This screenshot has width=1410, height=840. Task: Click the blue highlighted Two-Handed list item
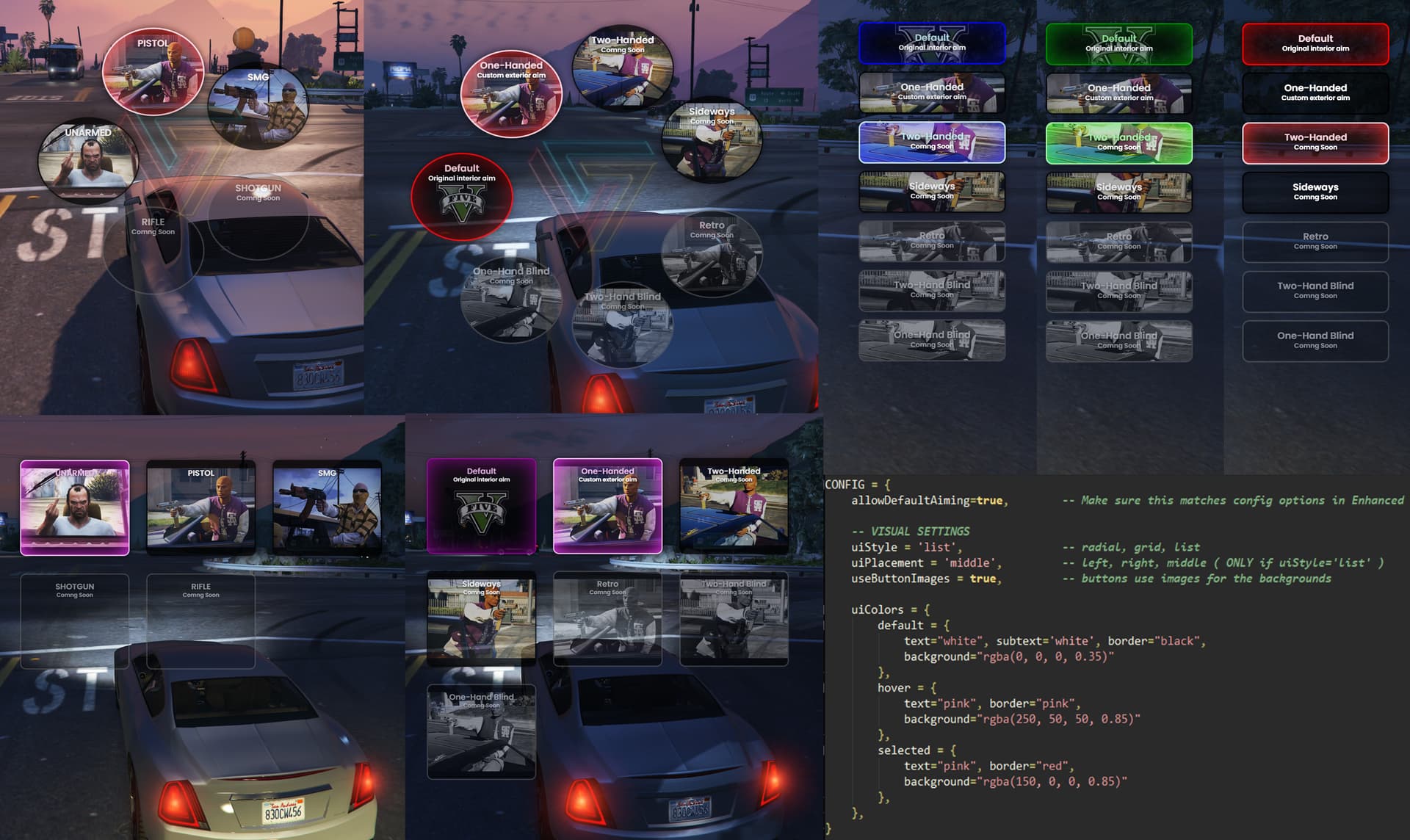pyautogui.click(x=932, y=142)
